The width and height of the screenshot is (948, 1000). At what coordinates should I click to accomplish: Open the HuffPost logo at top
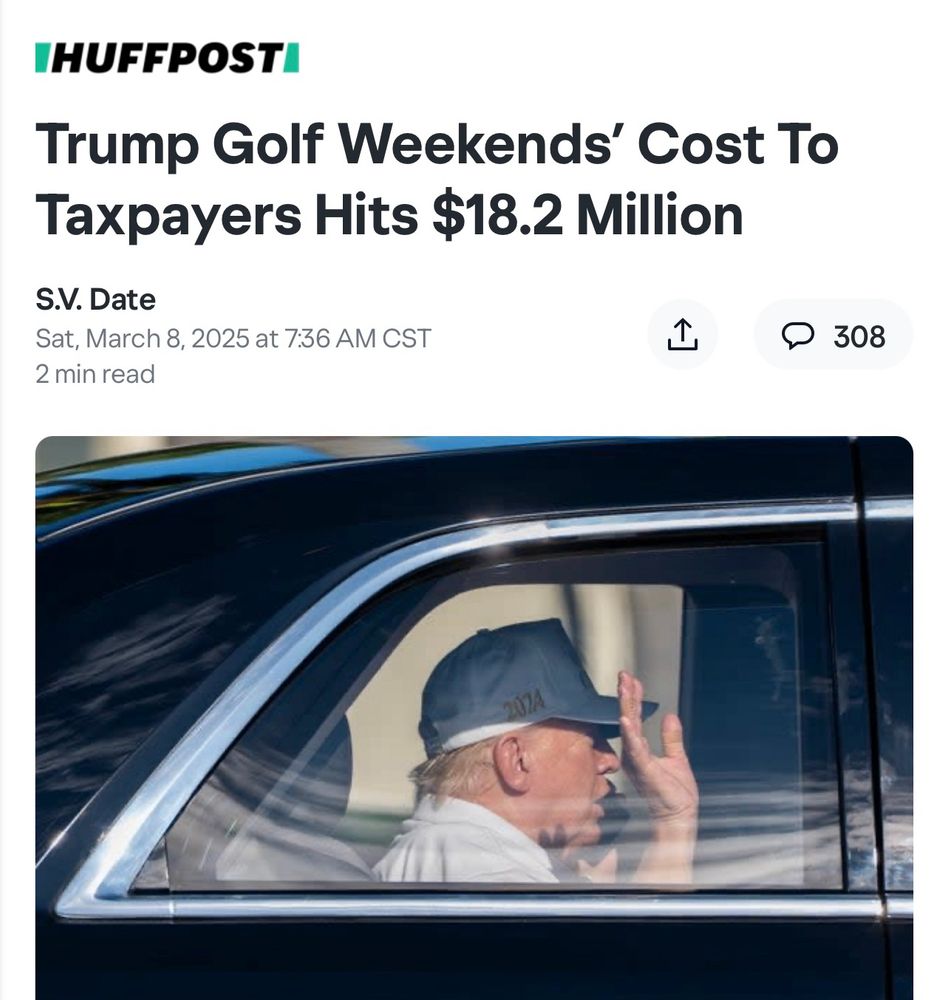167,58
